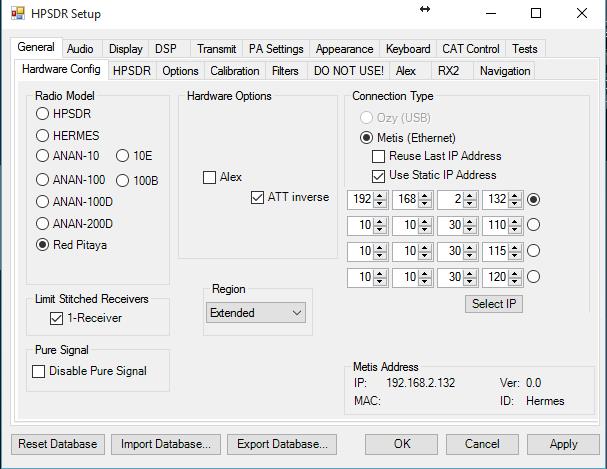The image size is (607, 469).
Task: Open the Appearance tab
Action: (x=345, y=49)
